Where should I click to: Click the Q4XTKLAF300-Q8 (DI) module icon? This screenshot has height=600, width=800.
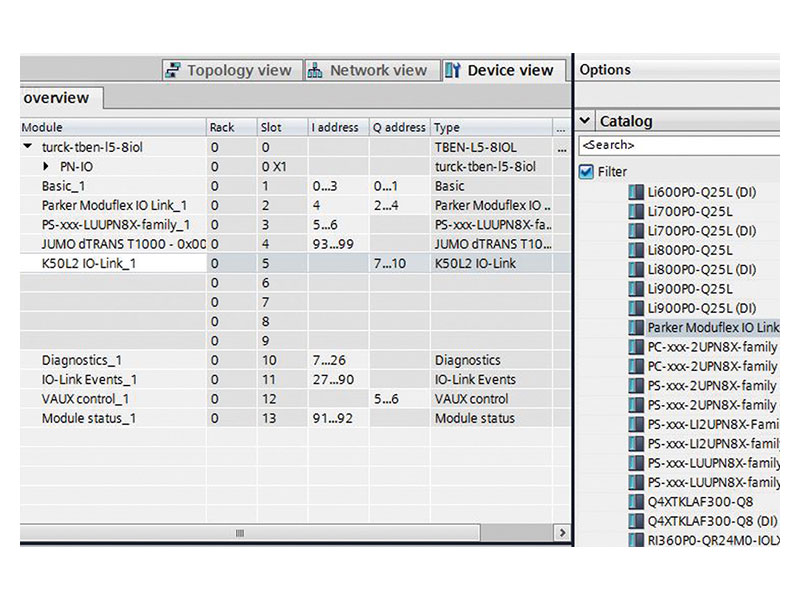(636, 521)
